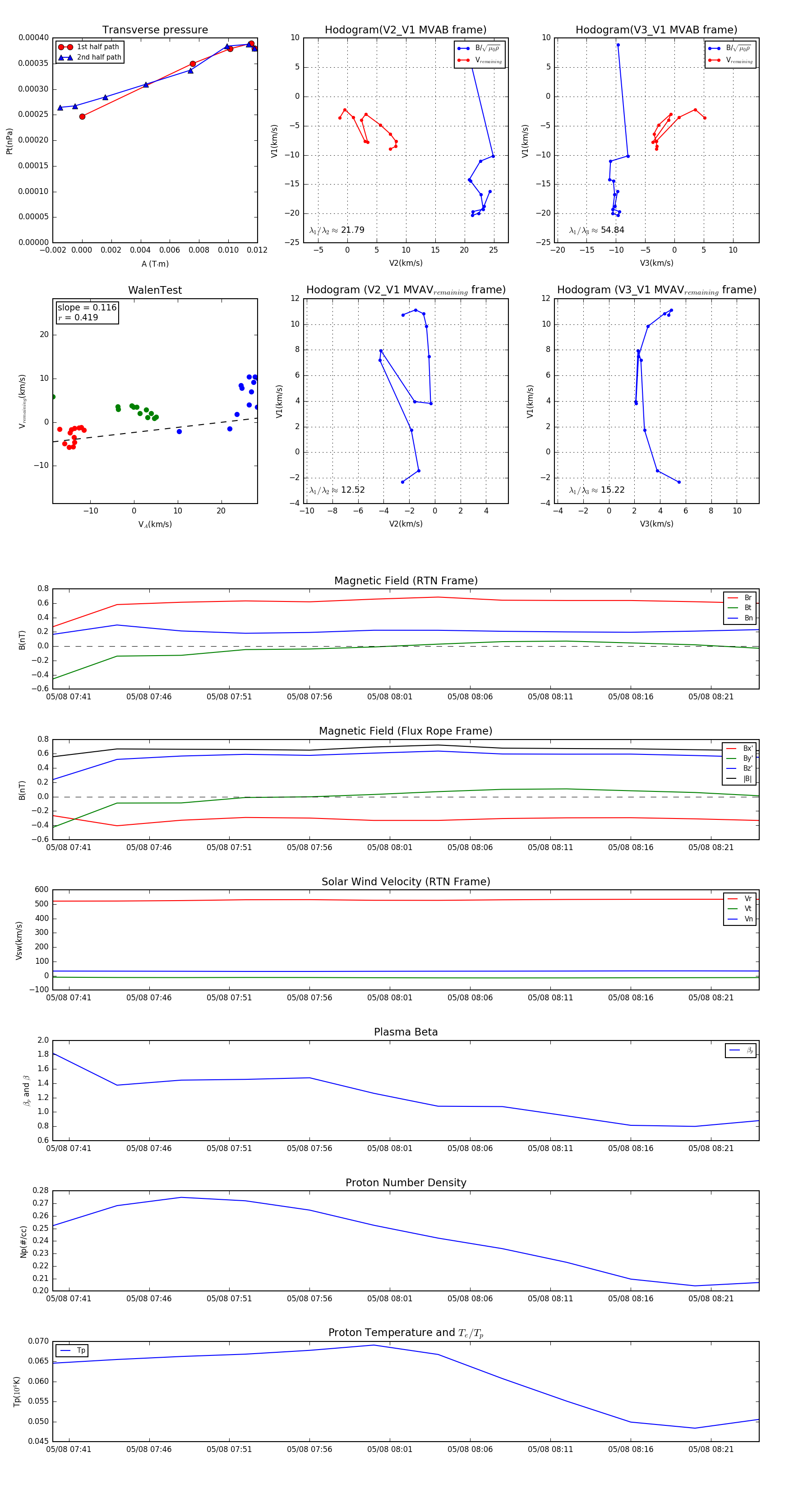Click 'Solar Wind Velocity (RTN Frame)' title

[406, 882]
